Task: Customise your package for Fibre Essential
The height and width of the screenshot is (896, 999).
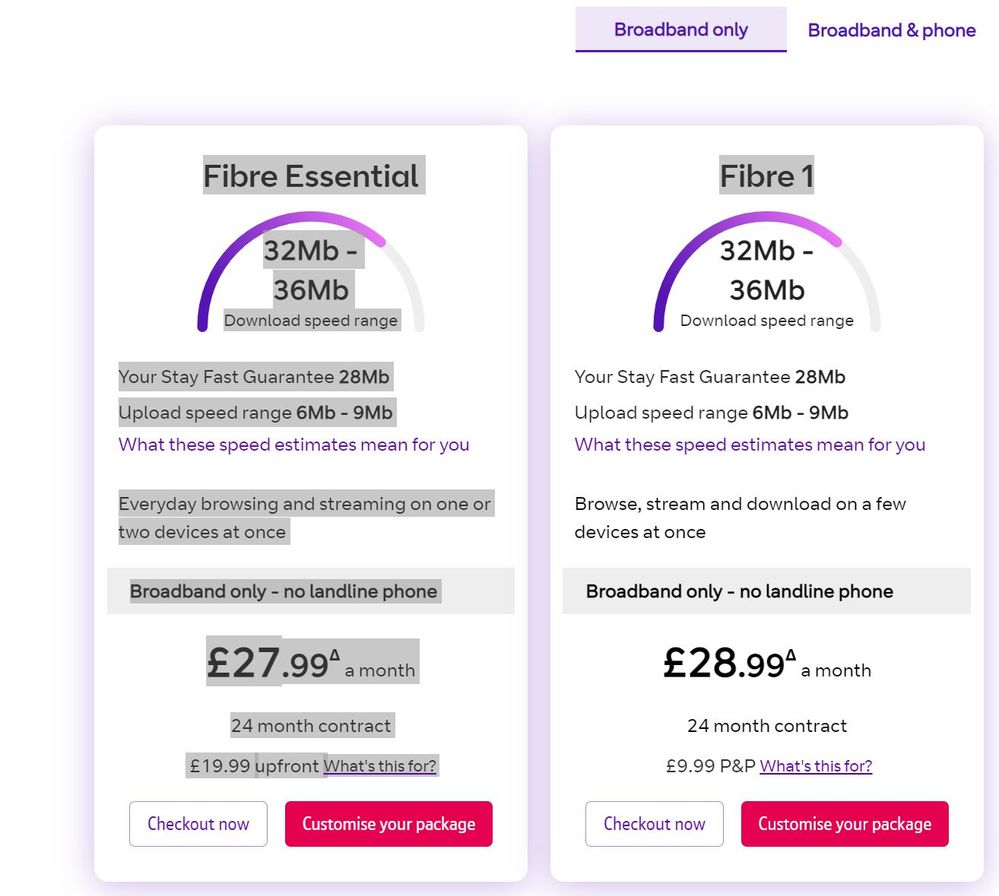Action: [x=389, y=824]
